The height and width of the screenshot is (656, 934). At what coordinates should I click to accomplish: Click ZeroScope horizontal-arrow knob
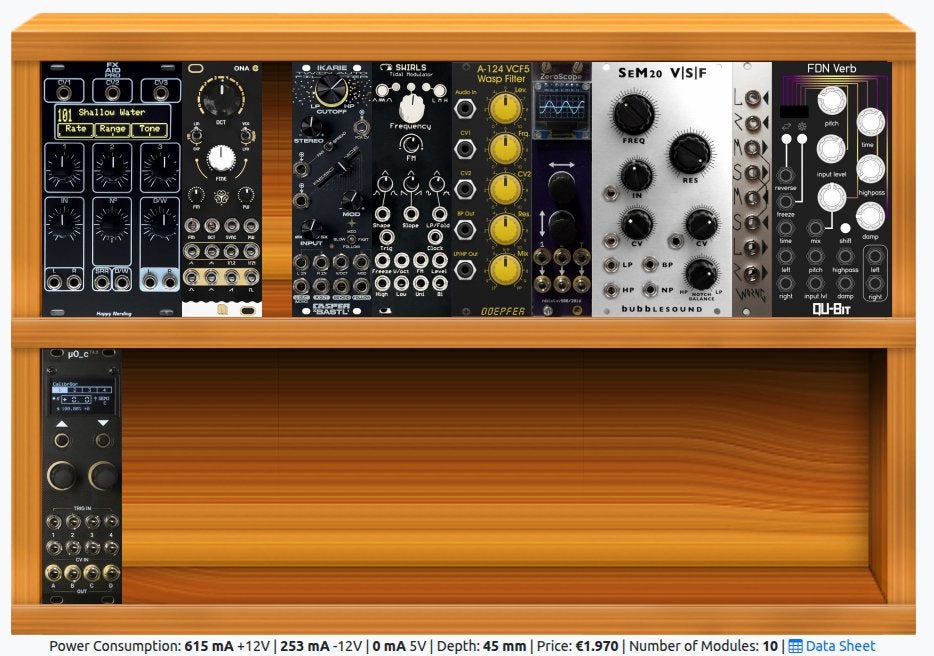coord(562,185)
